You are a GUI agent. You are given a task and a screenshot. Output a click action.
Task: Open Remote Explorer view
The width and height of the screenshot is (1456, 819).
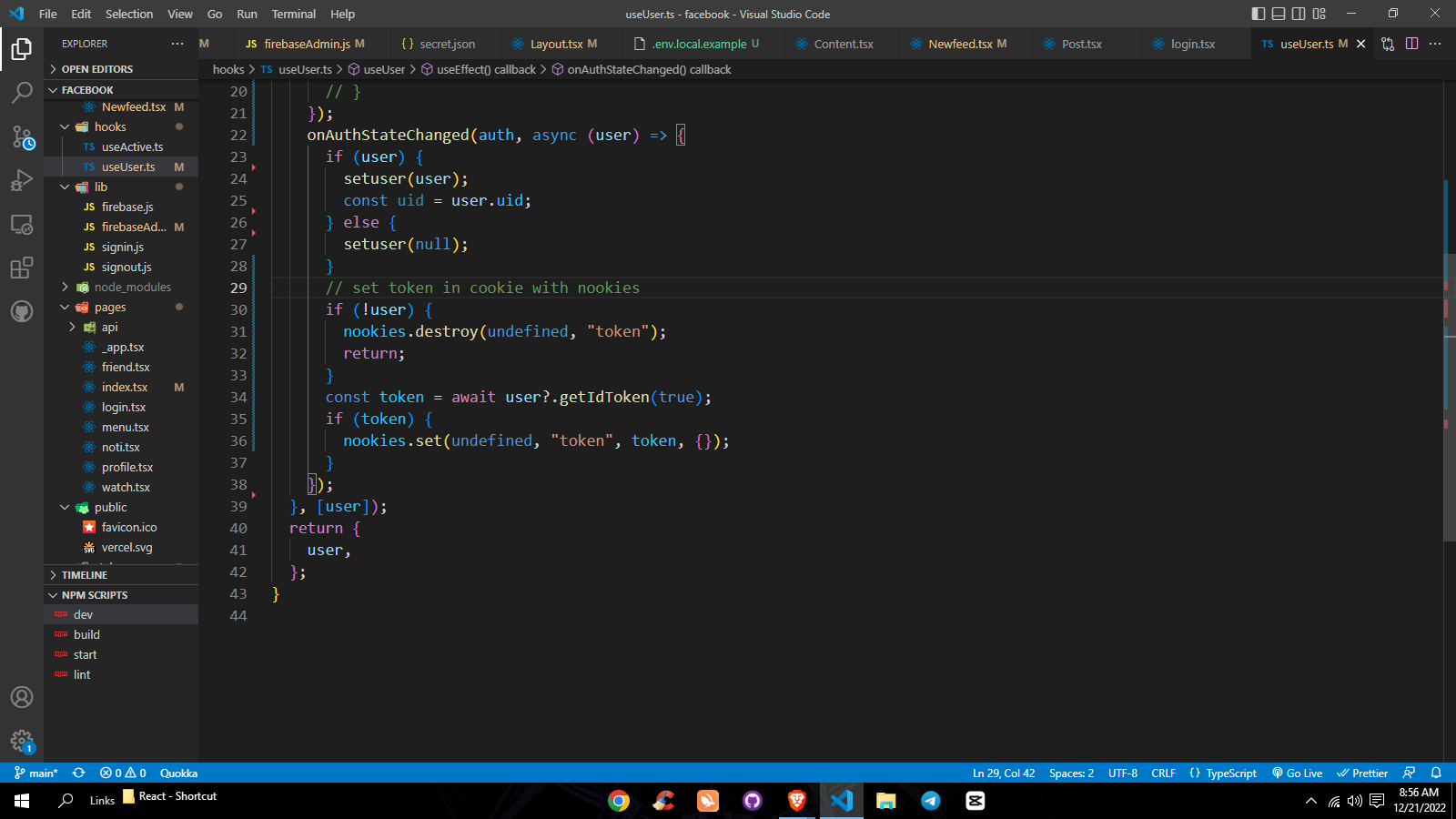pos(22,224)
